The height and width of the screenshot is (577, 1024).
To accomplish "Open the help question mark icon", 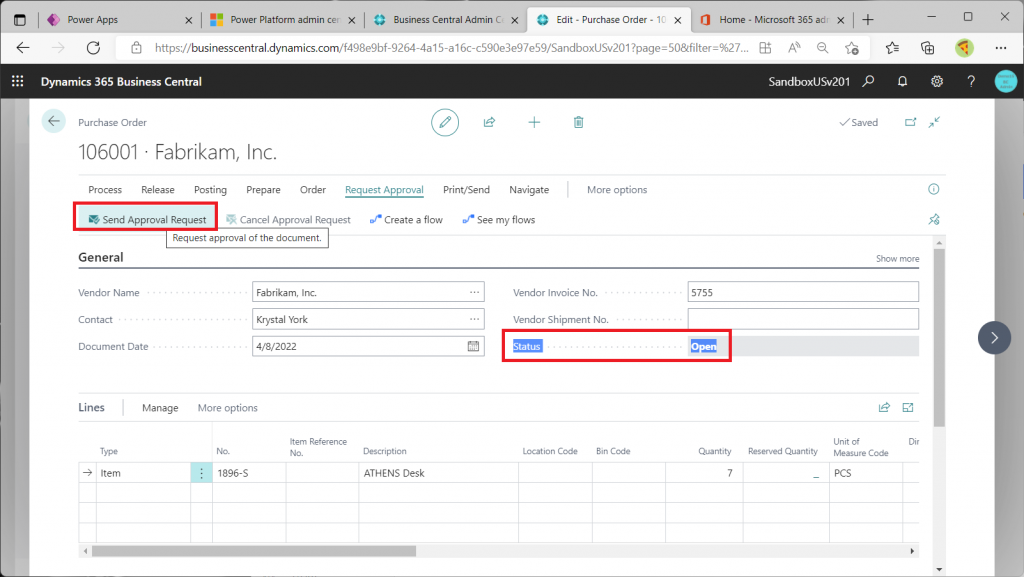I will coord(971,82).
